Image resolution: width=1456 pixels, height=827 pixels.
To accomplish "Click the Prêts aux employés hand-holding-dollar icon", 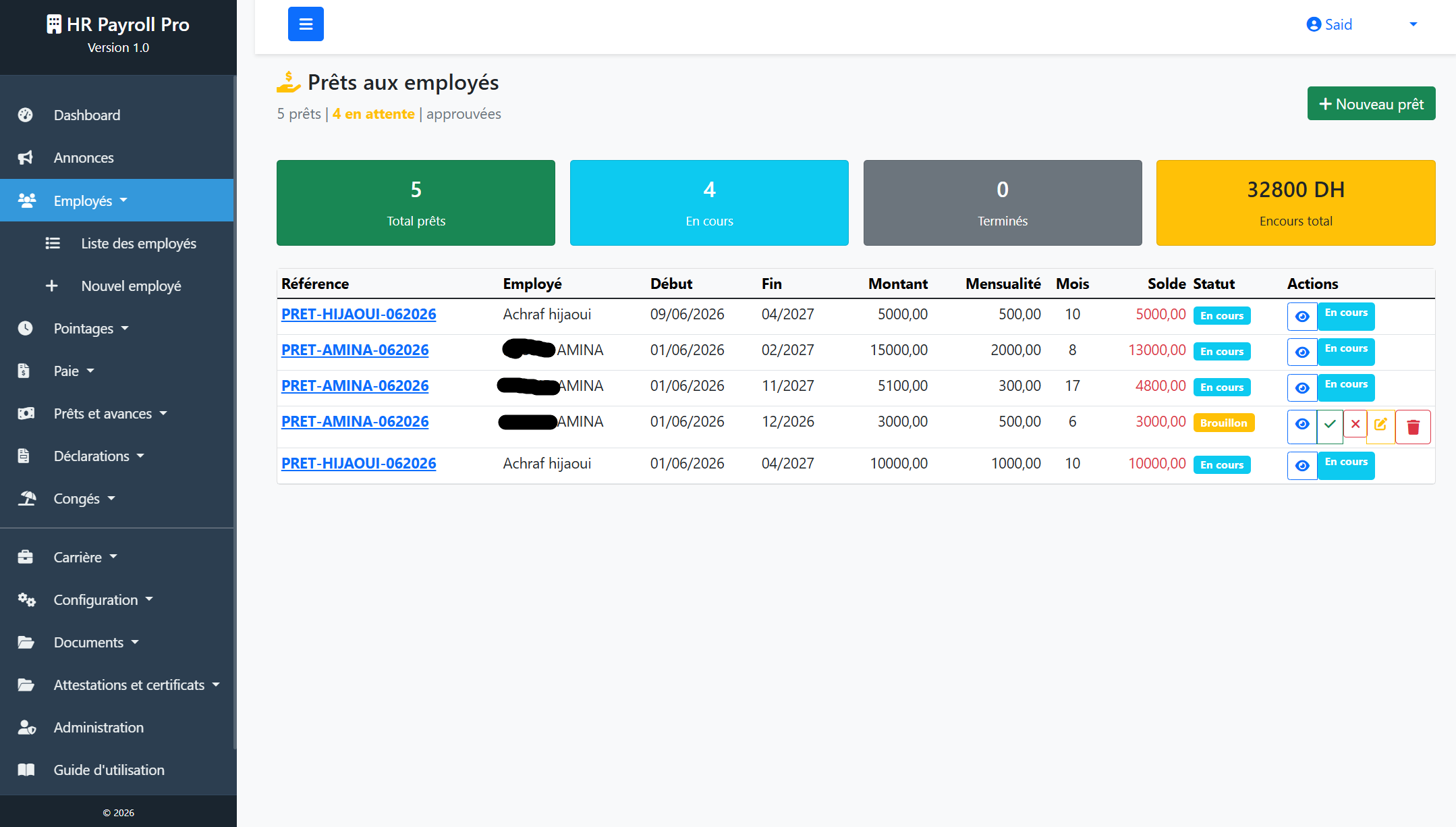I will pos(288,82).
